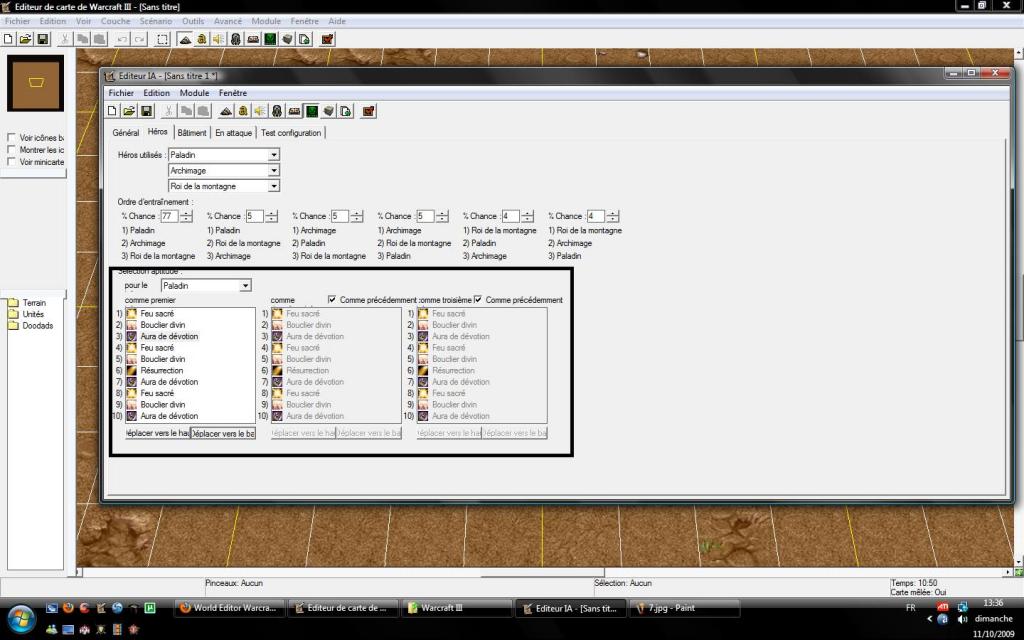Viewport: 1024px width, 640px height.
Task: Click Sound Editor icon in Editeur IA toolbar
Action: (260, 111)
